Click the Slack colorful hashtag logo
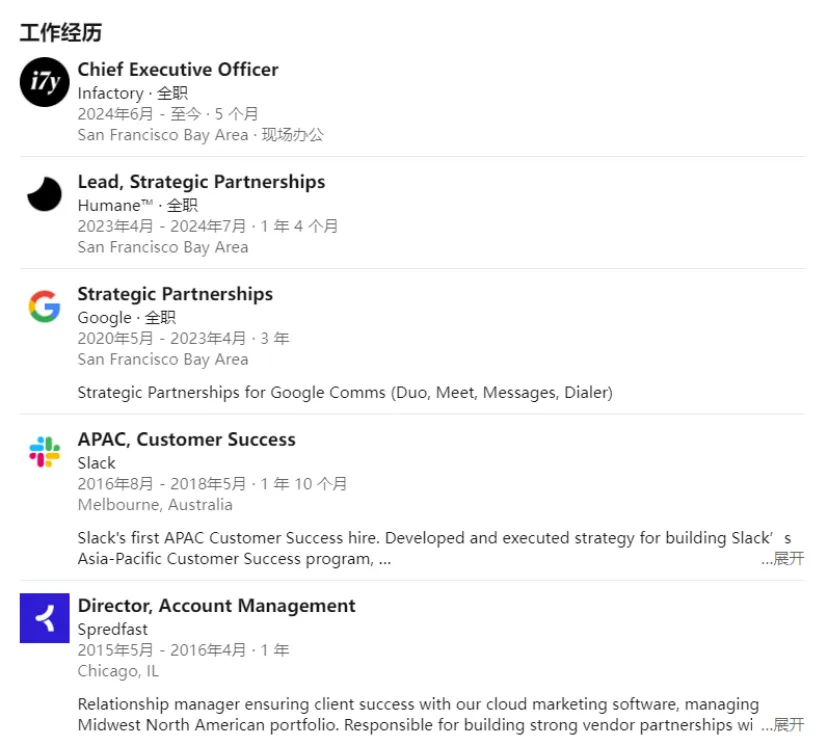The image size is (828, 746). 44,451
